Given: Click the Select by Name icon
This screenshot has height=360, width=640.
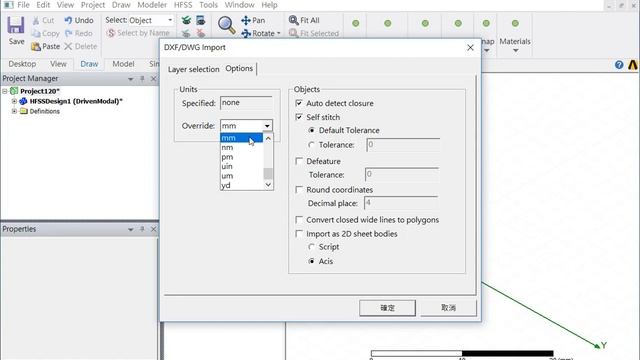Looking at the screenshot, I should coord(111,33).
